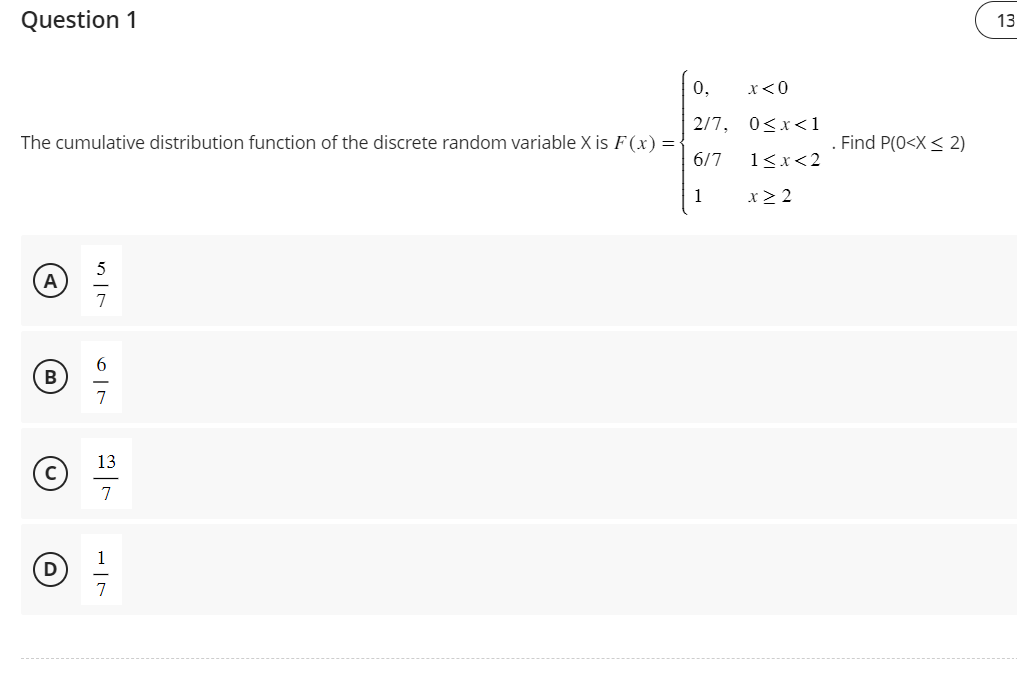This screenshot has width=1017, height=680.
Task: Click the fraction 13/7 next to option C
Action: pos(106,474)
